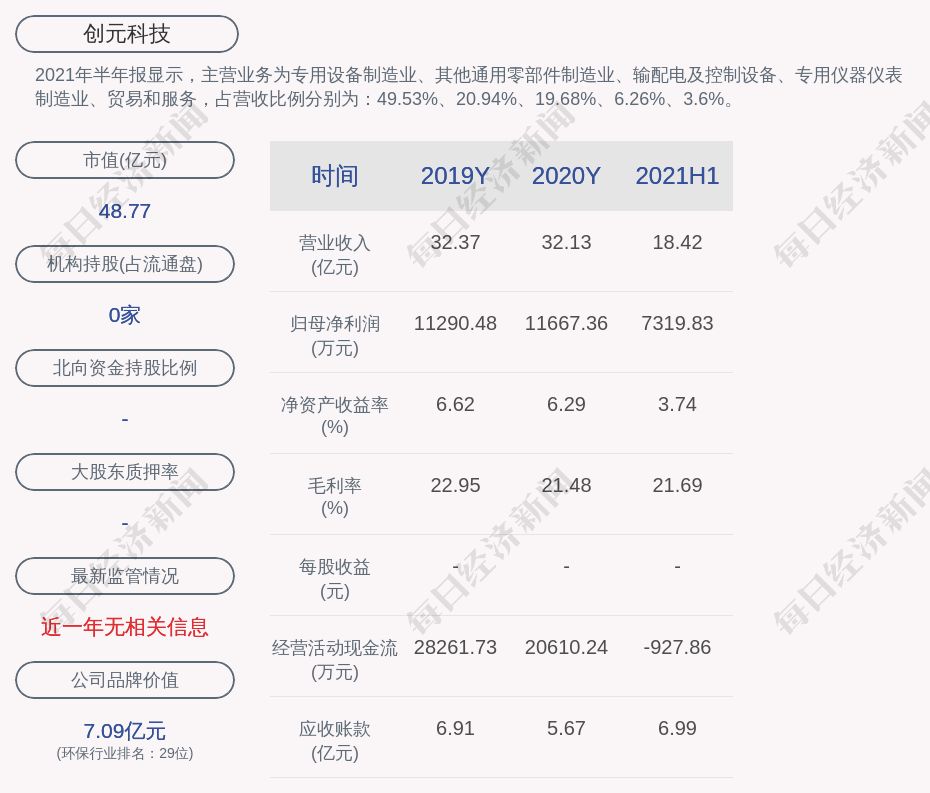The height and width of the screenshot is (793, 930).
Task: Click the 48.77 market value figure
Action: 125,211
